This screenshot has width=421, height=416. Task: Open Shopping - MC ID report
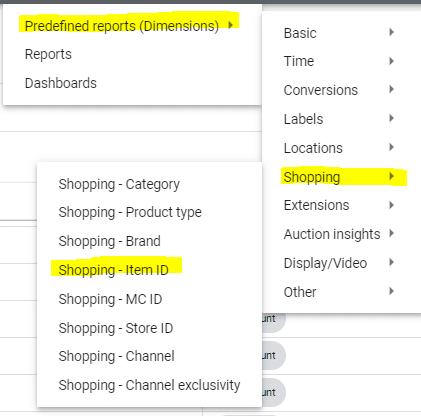(149, 299)
